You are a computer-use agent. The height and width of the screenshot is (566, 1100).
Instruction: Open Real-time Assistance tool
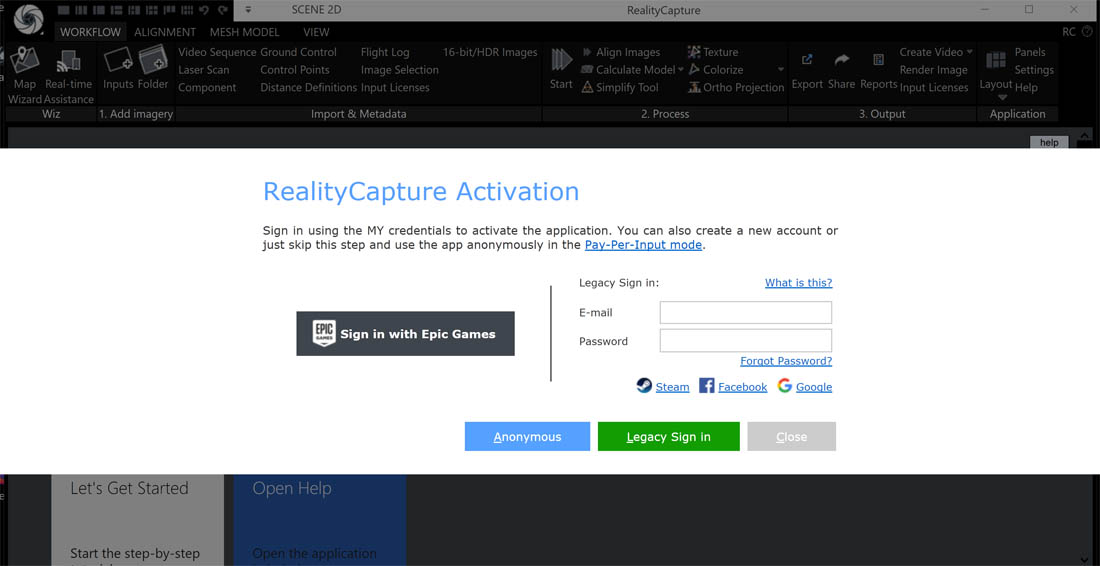pos(69,75)
